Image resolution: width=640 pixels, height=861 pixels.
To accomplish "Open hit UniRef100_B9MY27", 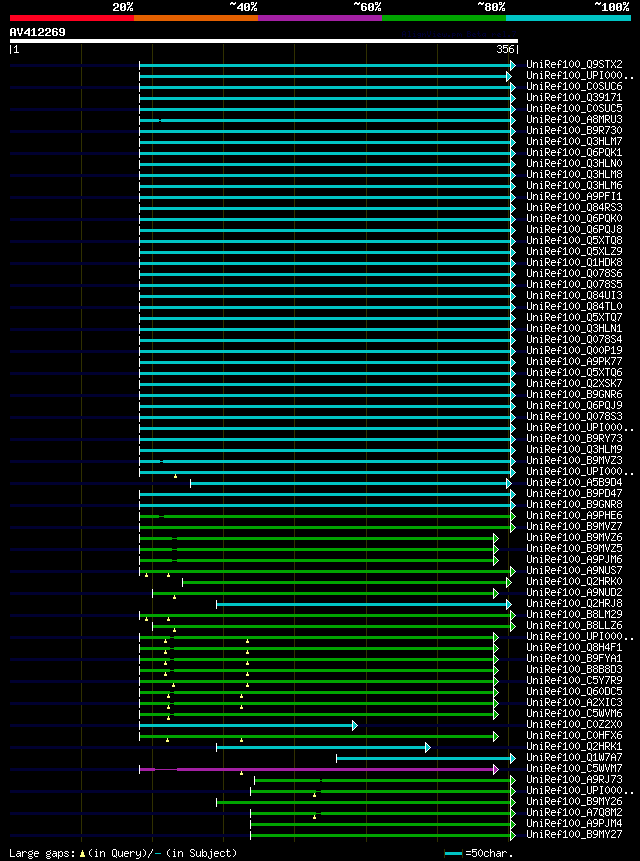I will pos(574,835).
